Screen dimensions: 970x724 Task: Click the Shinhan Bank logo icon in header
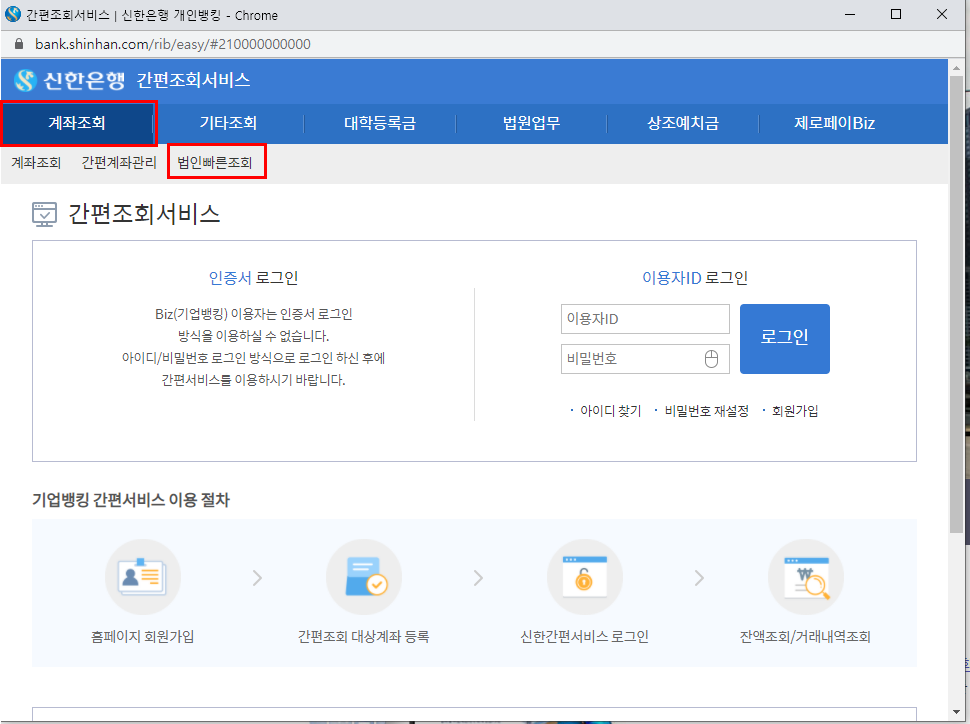point(25,80)
